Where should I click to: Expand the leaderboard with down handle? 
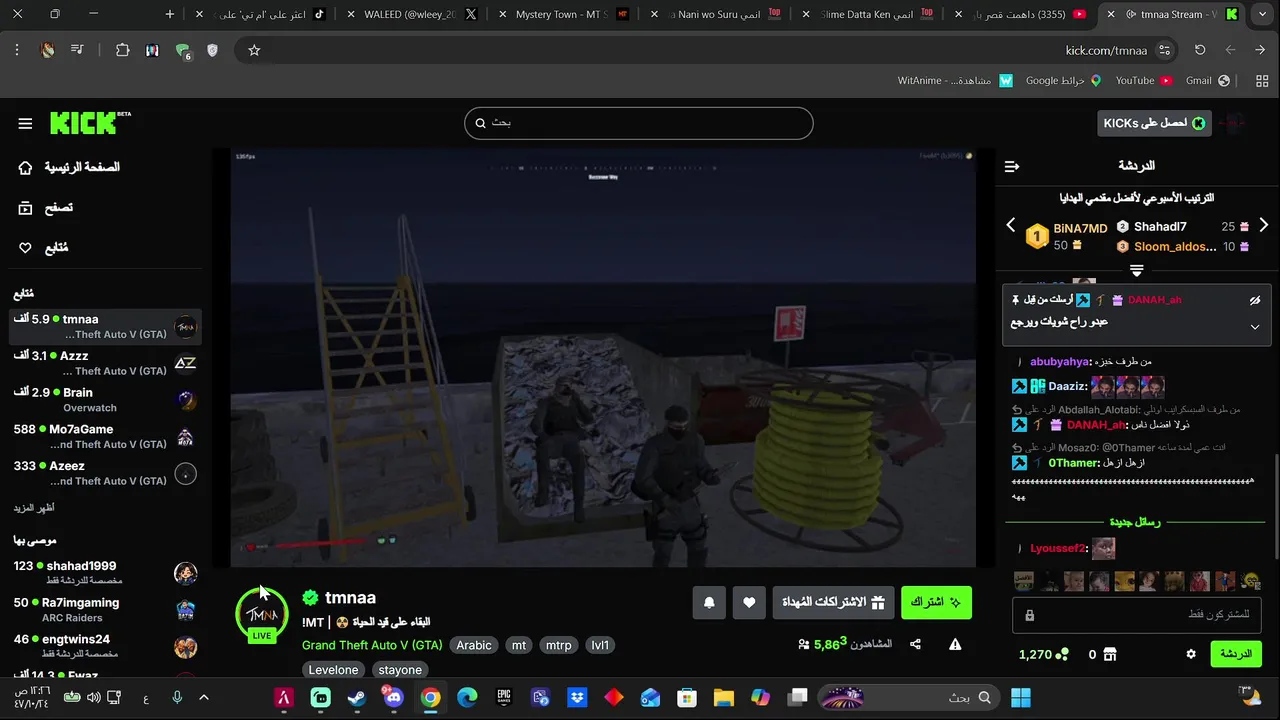[1136, 271]
